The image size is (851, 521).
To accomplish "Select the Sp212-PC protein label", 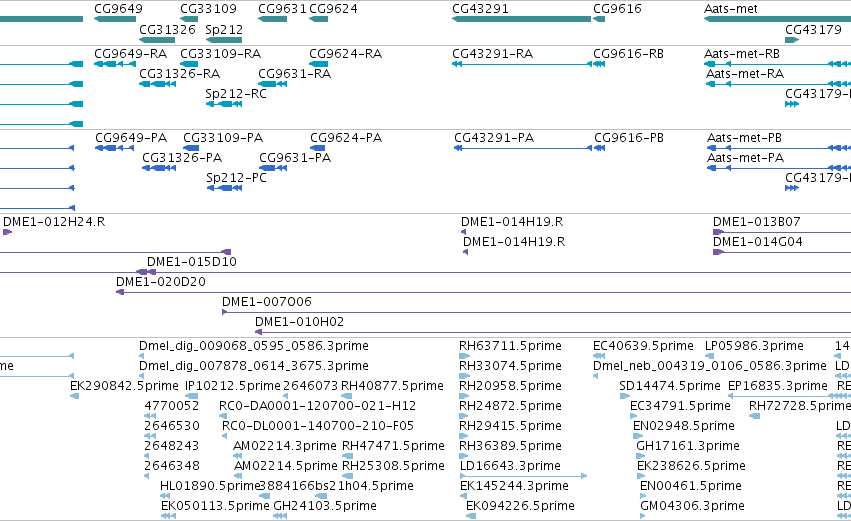I will click(x=237, y=178).
